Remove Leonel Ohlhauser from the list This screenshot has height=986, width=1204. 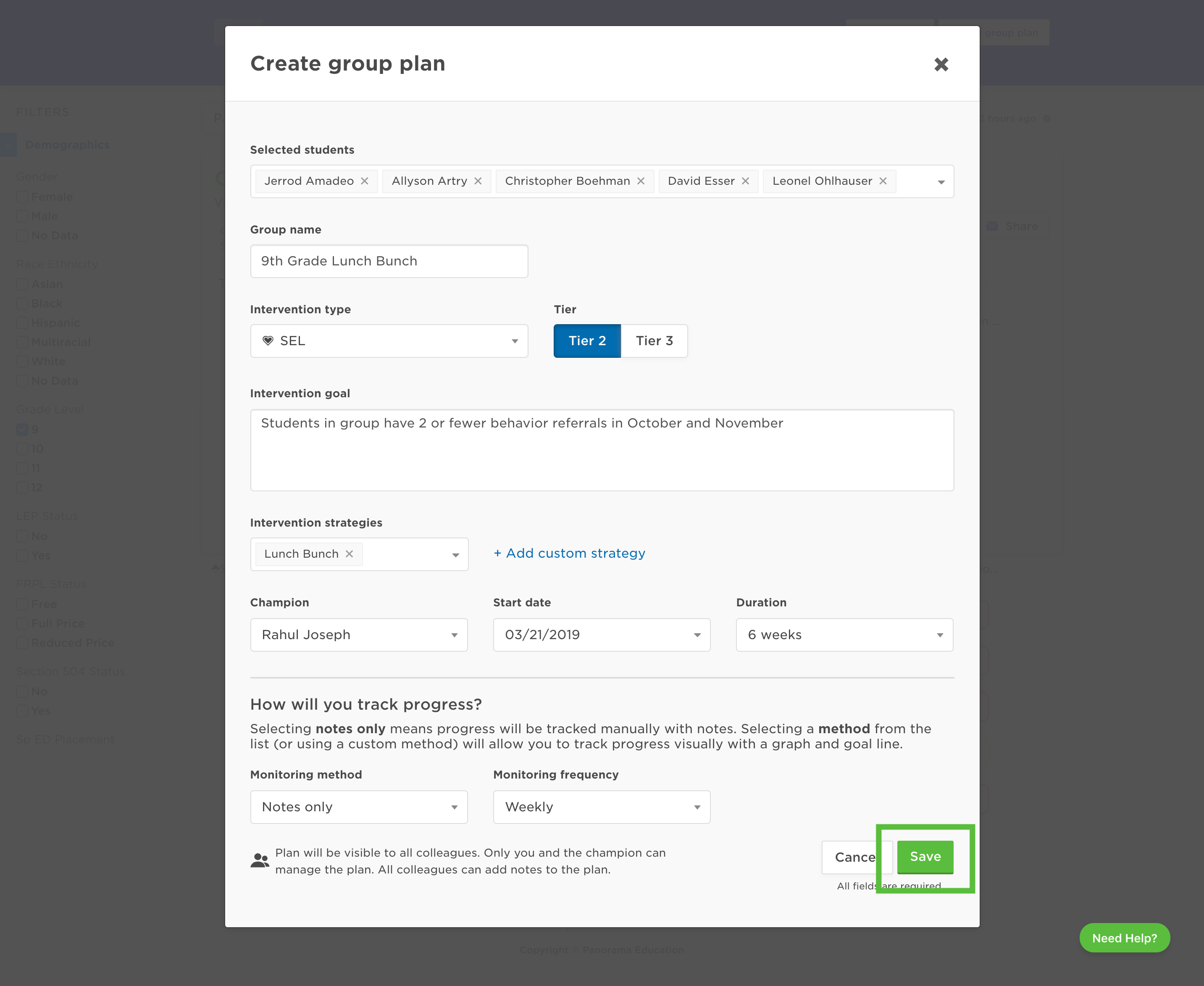coord(883,181)
